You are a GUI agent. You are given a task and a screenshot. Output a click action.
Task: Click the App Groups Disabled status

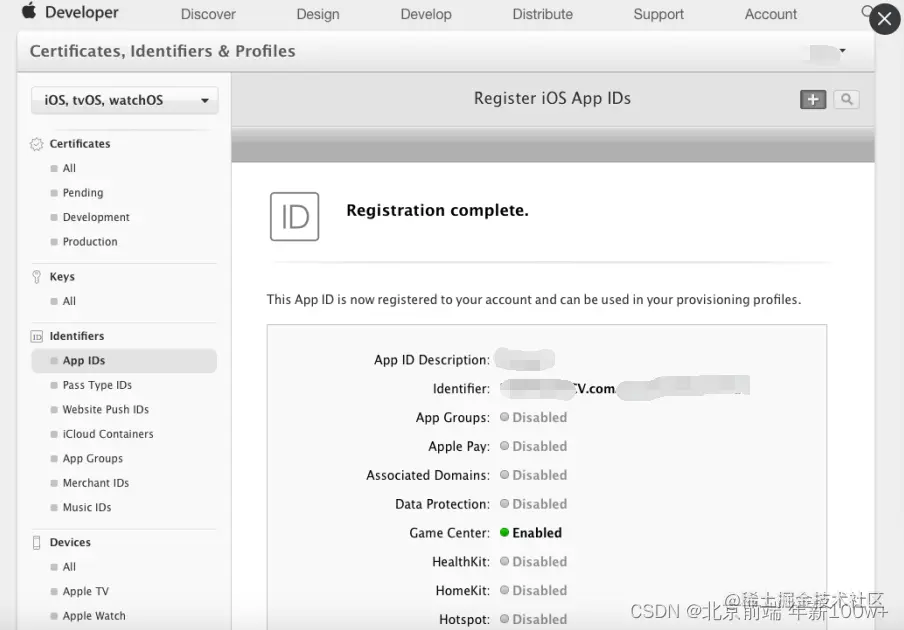click(x=533, y=417)
